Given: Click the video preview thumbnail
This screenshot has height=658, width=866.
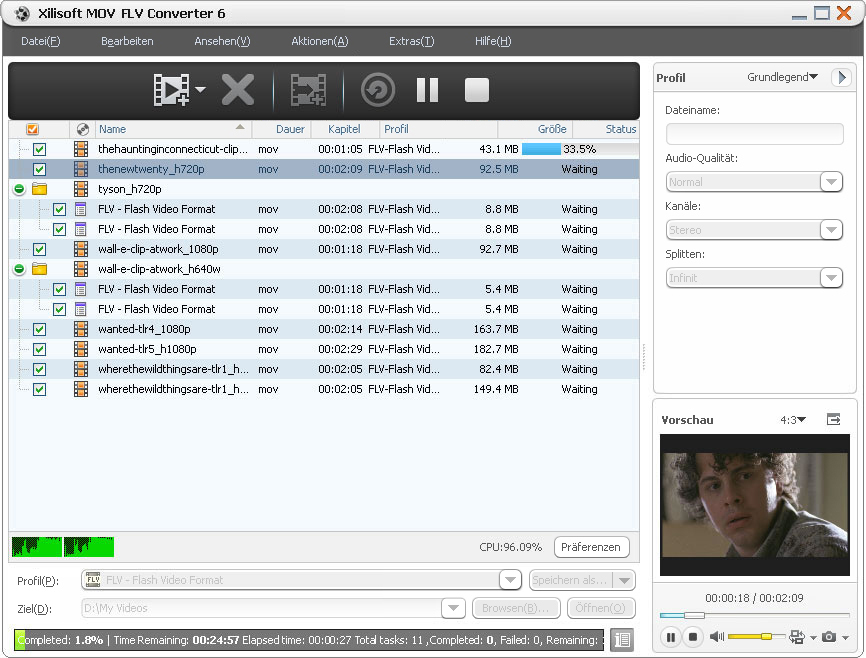Looking at the screenshot, I should pyautogui.click(x=754, y=504).
